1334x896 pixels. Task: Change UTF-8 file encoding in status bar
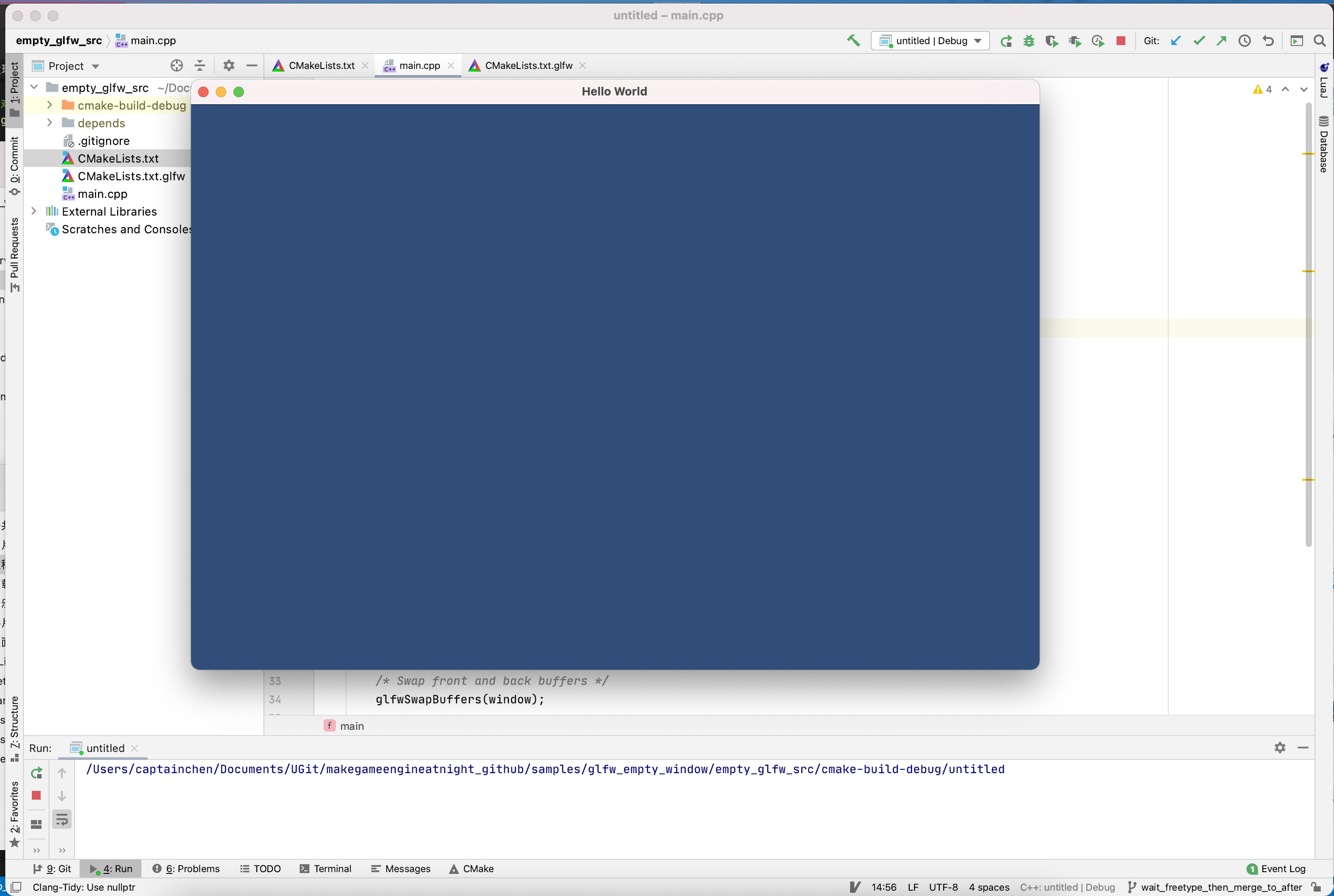(943, 887)
